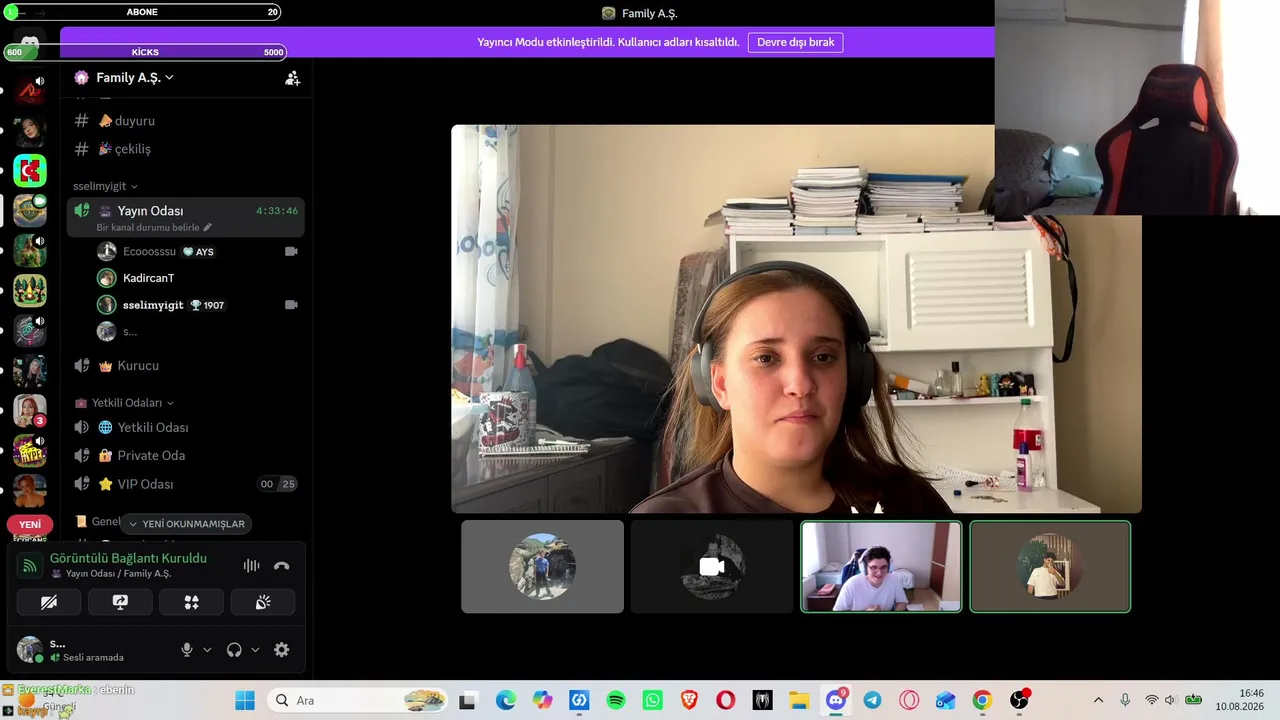Screen dimensions: 1280x720
Task: Switch to Discord in the taskbar
Action: 836,701
